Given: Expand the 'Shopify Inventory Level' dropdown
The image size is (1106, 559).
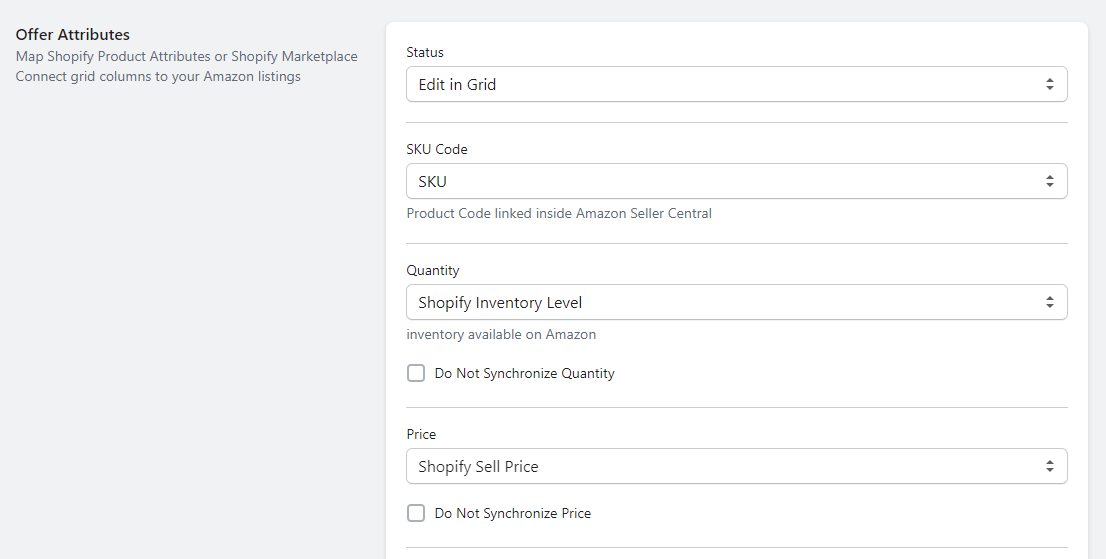Looking at the screenshot, I should [736, 302].
